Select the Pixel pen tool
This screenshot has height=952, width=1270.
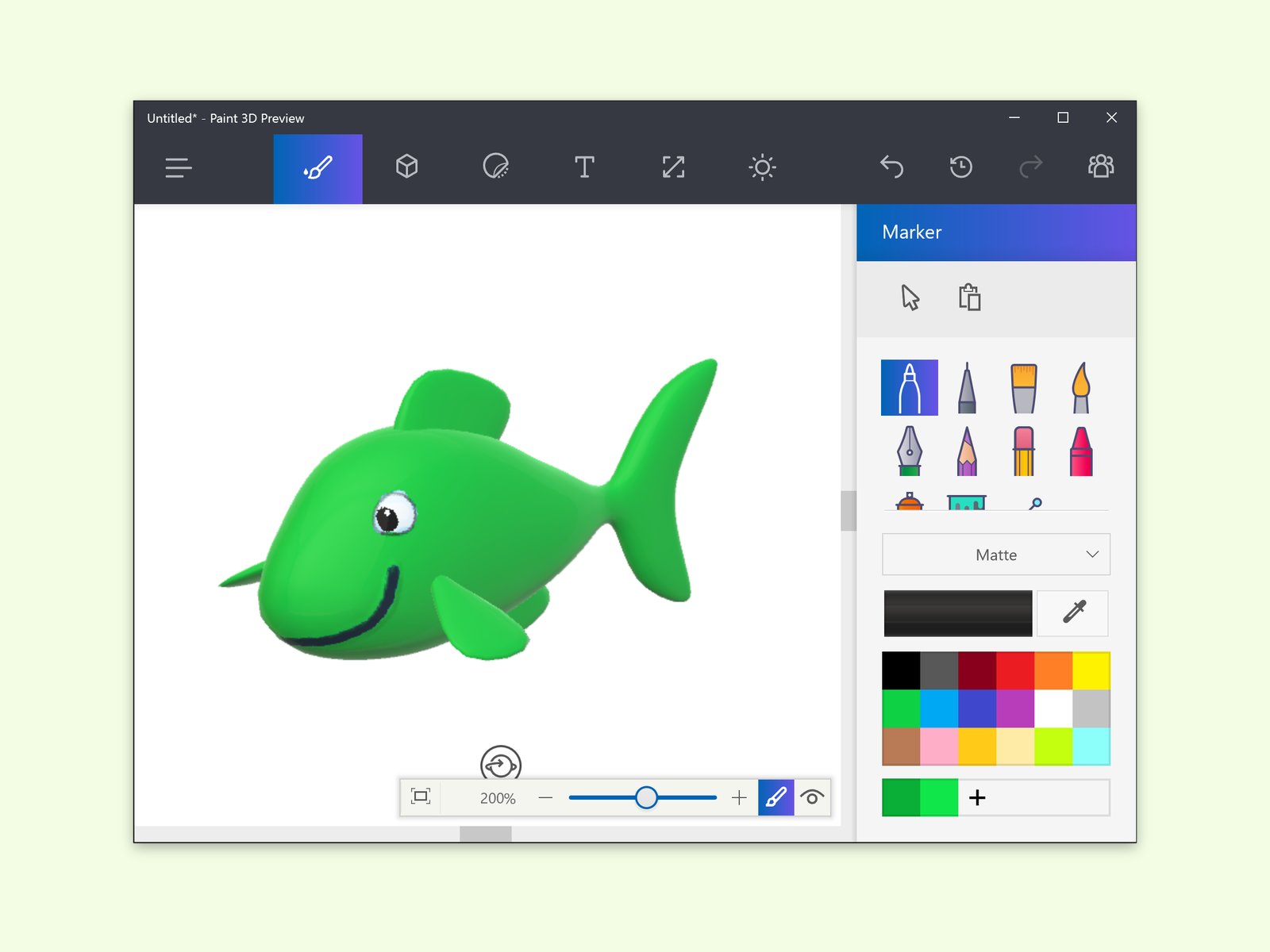(910, 451)
